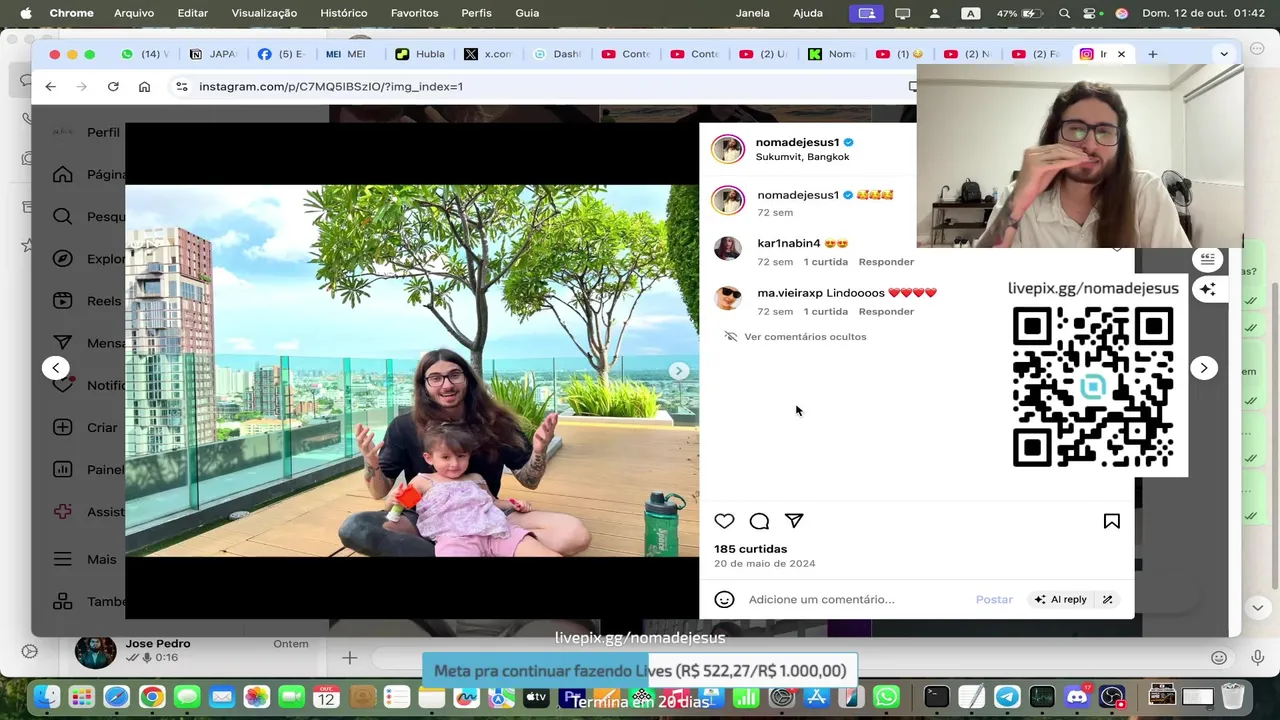Open WhatsApp in the Dock
The image size is (1280, 720).
point(886,697)
